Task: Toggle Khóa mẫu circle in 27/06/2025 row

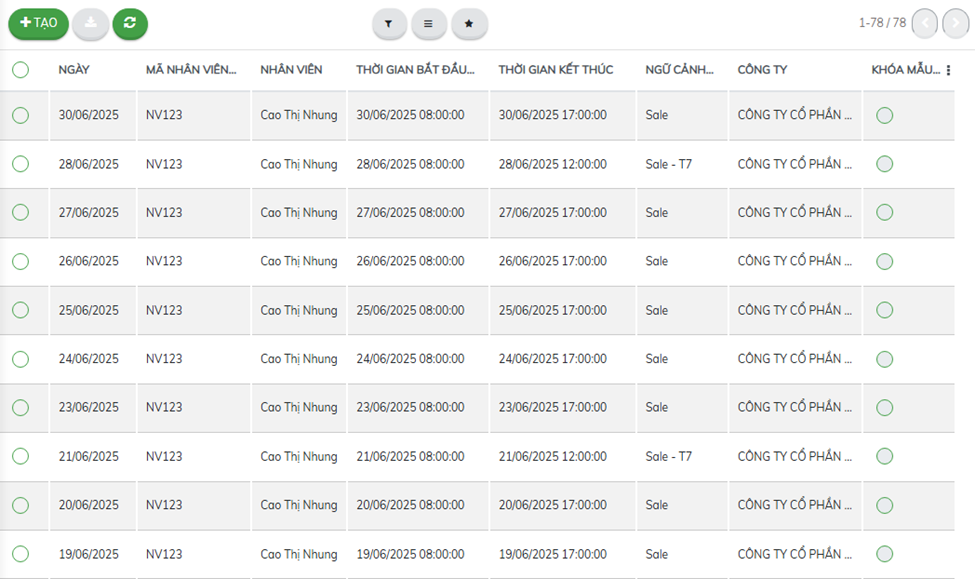Action: 884,212
